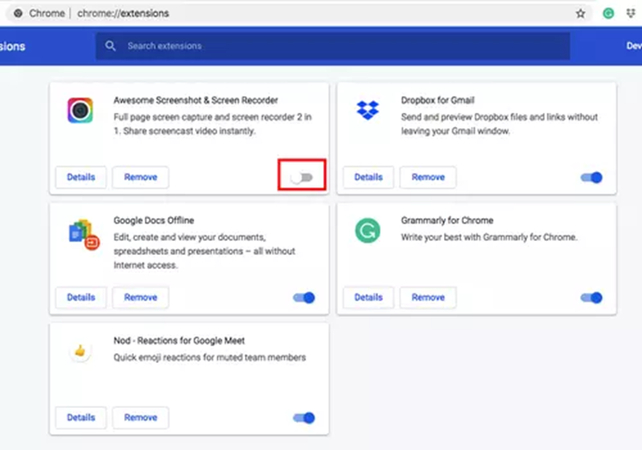Viewport: 642px width, 450px height.
Task: Click the Grammarly for Chrome logo
Action: pos(367,231)
